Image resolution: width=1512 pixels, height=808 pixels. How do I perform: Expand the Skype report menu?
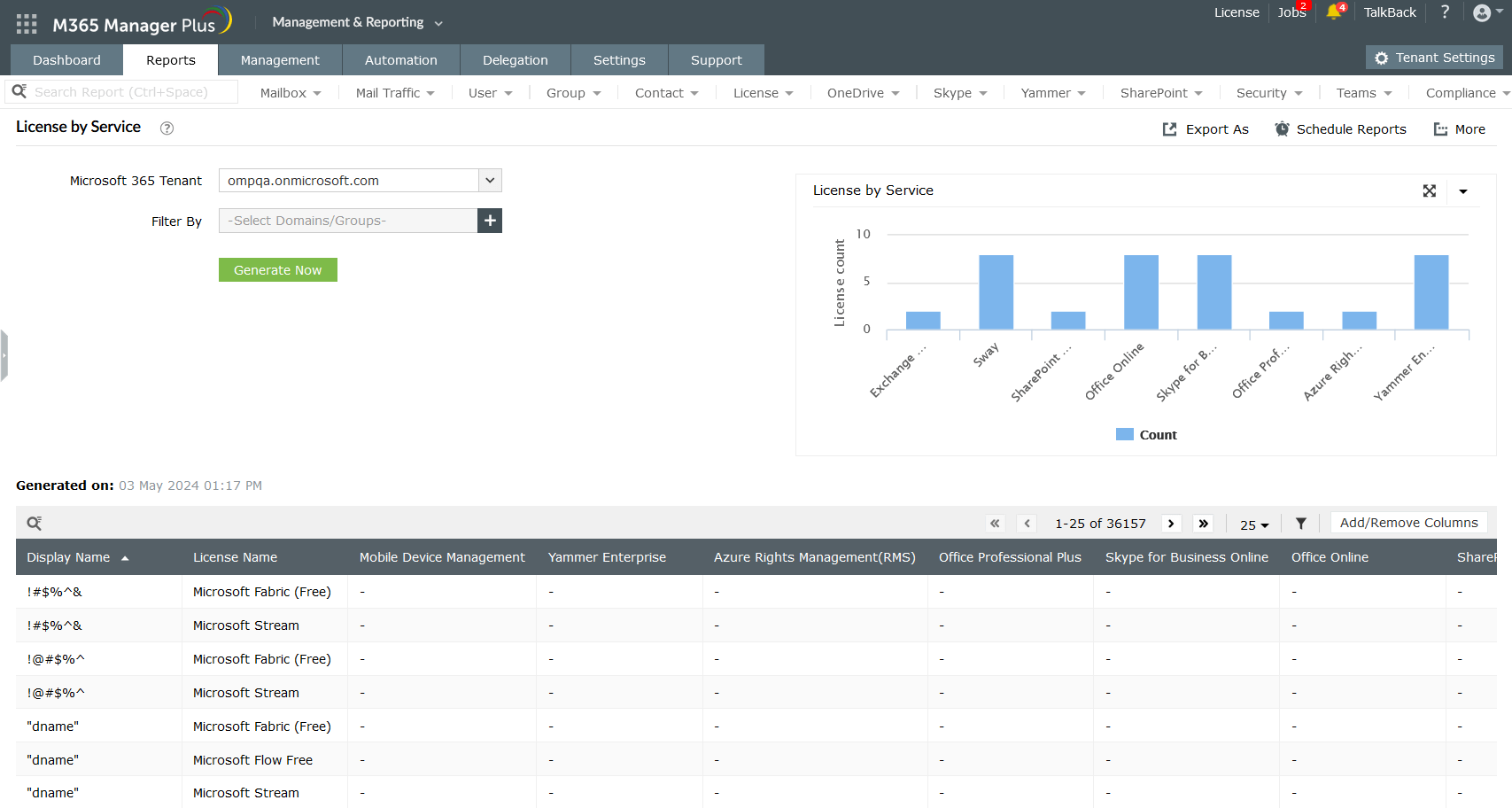click(960, 93)
